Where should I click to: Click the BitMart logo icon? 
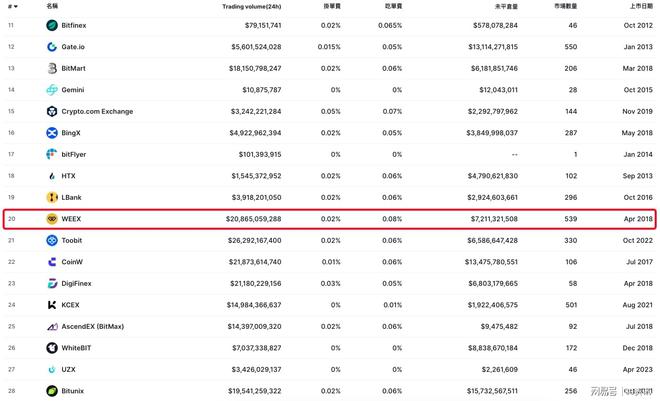[x=52, y=68]
